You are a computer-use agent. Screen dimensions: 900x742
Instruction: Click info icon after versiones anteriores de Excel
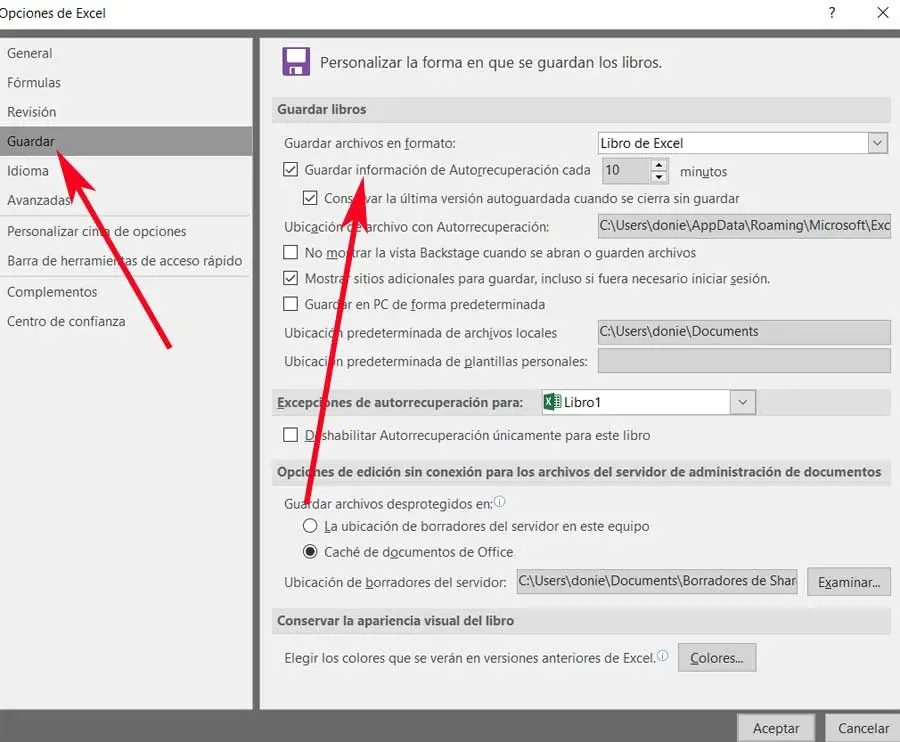pos(662,655)
